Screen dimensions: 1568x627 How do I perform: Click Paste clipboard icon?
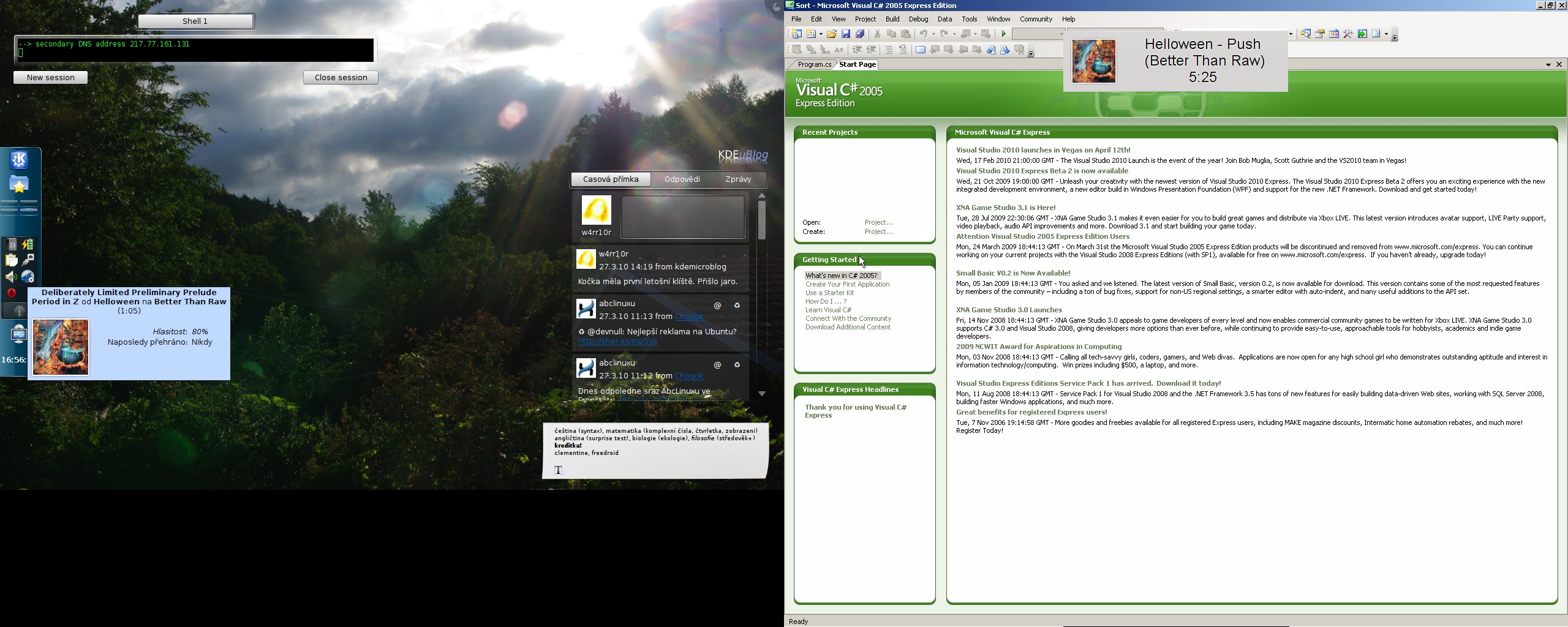pyautogui.click(x=906, y=34)
